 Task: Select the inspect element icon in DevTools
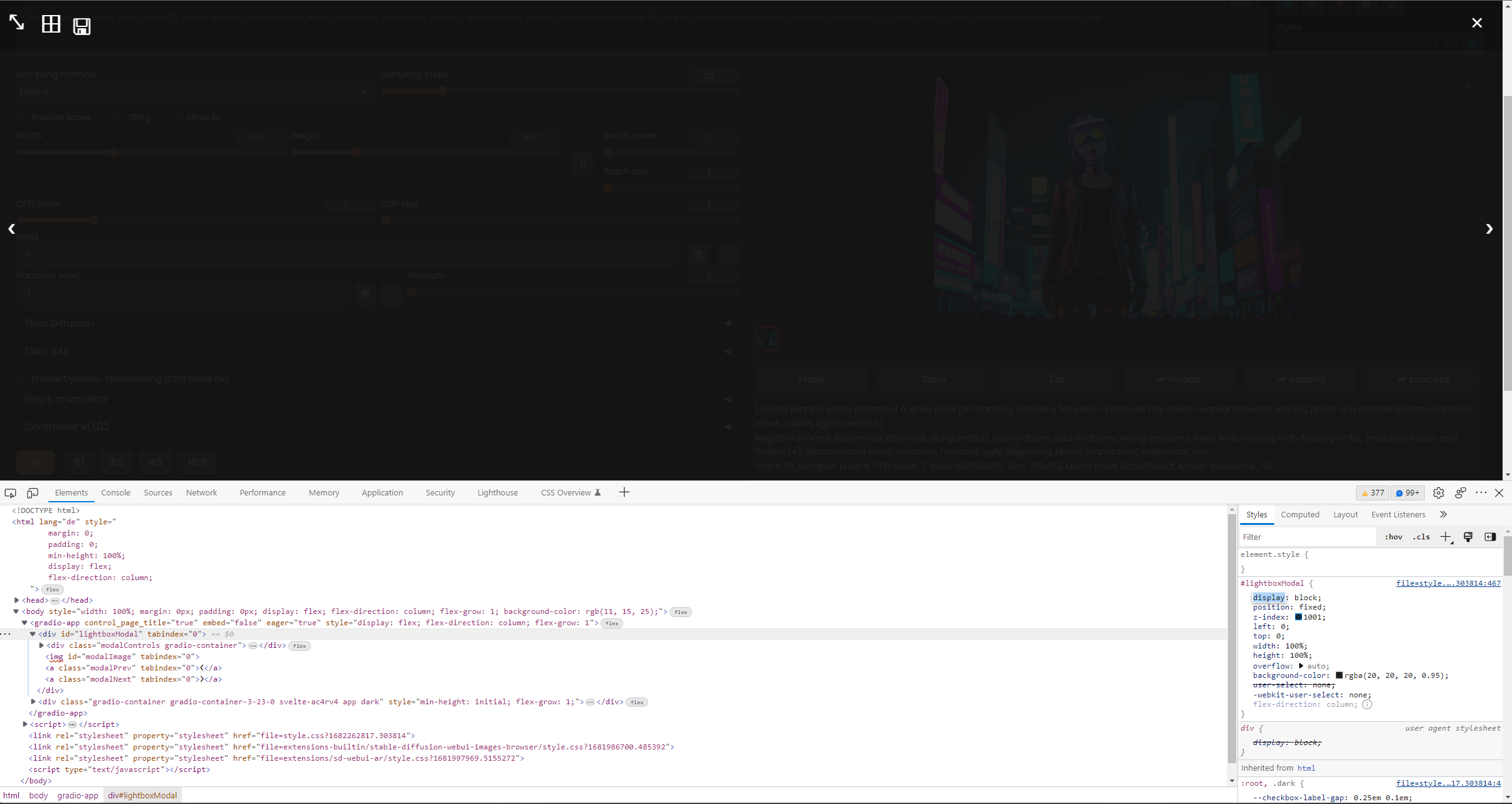[x=10, y=493]
